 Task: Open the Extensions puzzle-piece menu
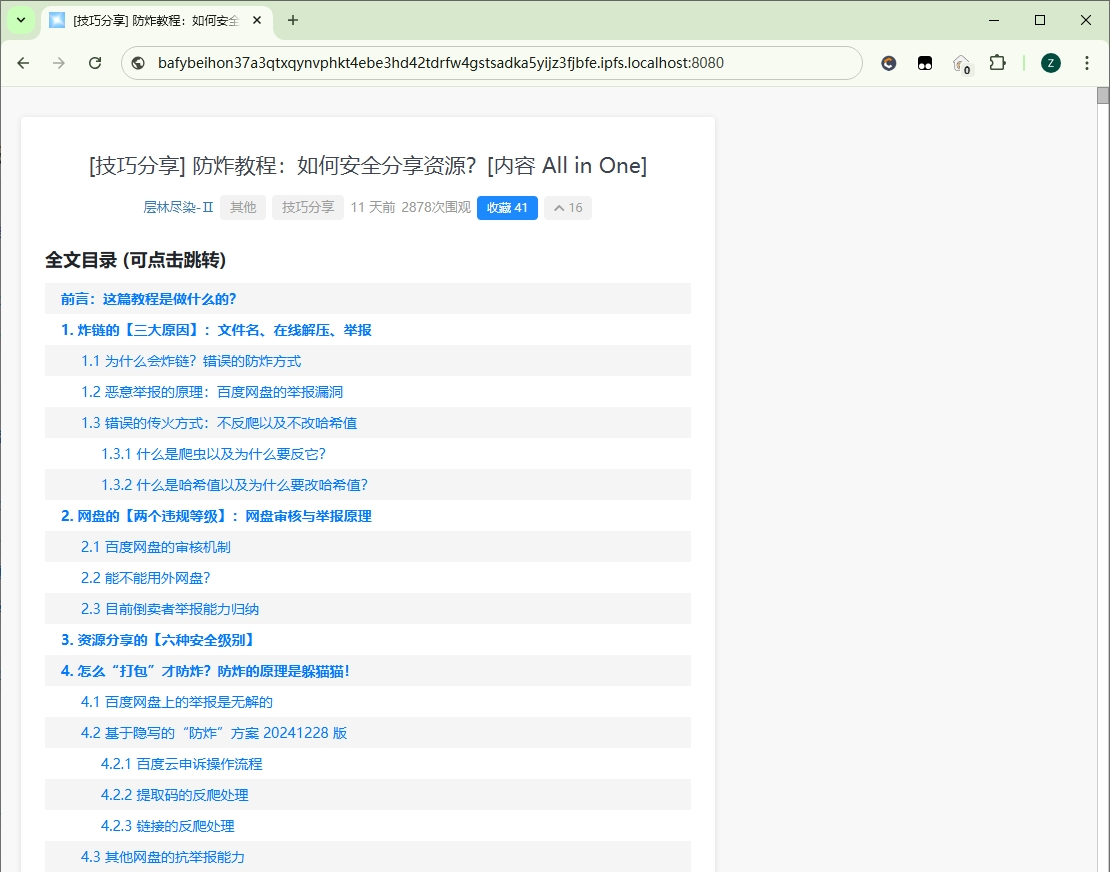[x=997, y=63]
